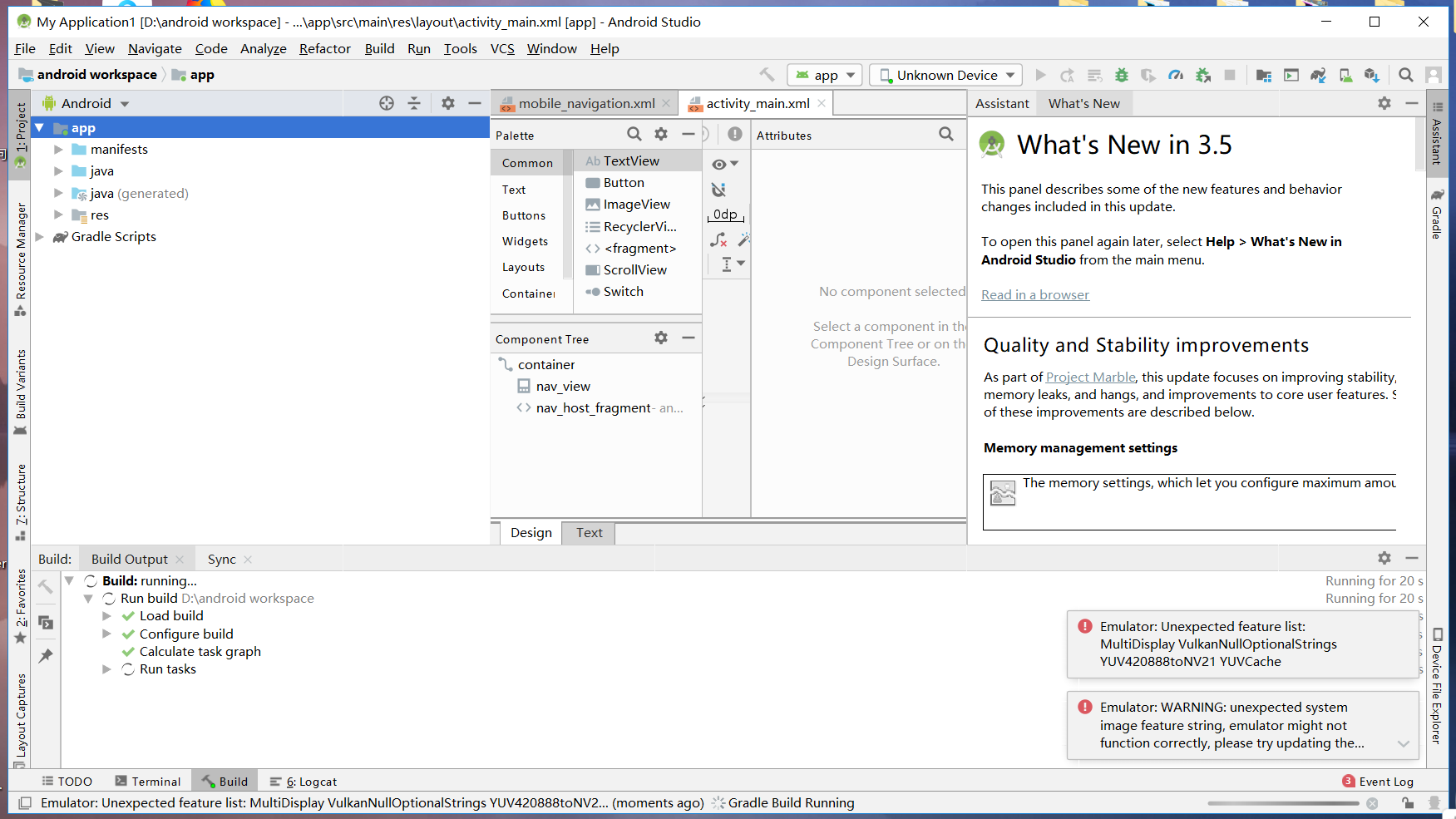Open the Unknown Device selector dropdown
The width and height of the screenshot is (1456, 819).
tap(945, 75)
